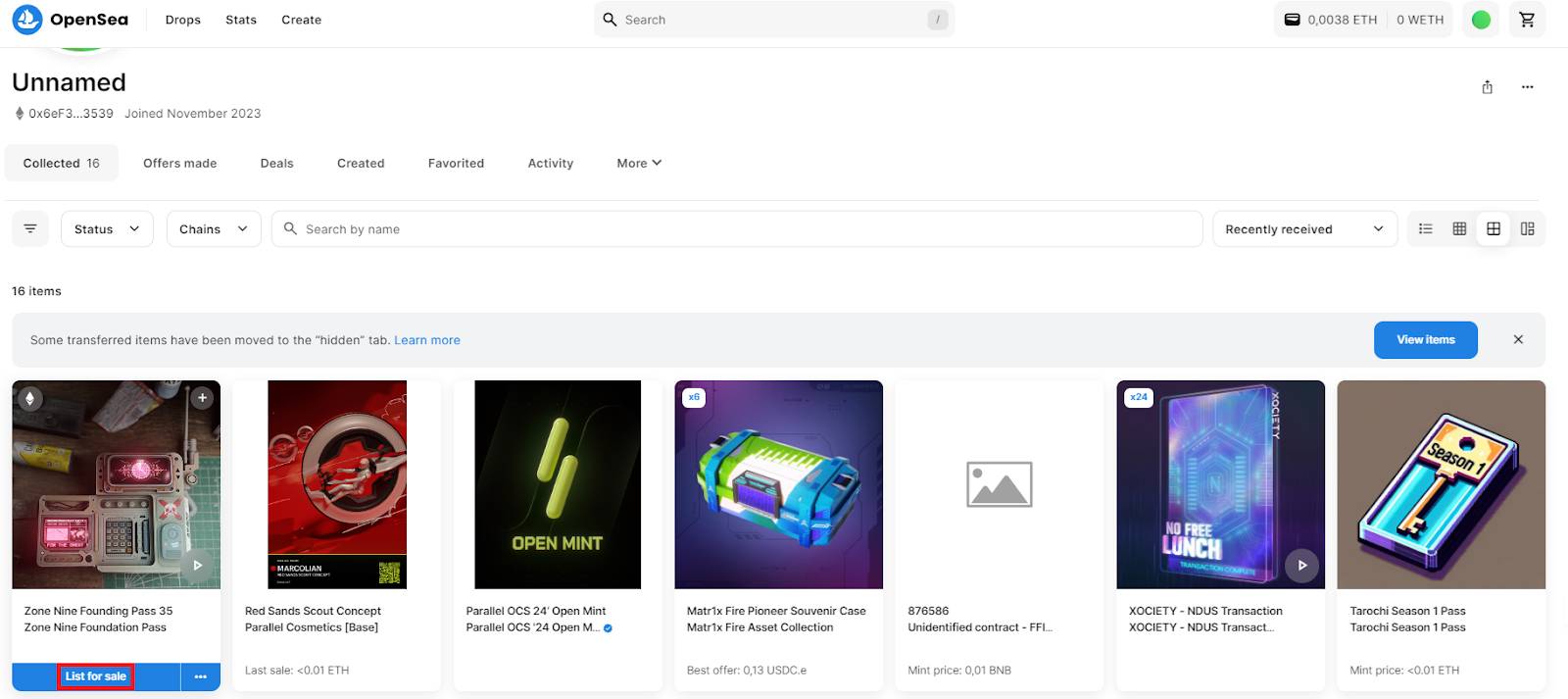Open the Unidentified contract collection link
This screenshot has width=1568, height=699.
(980, 627)
